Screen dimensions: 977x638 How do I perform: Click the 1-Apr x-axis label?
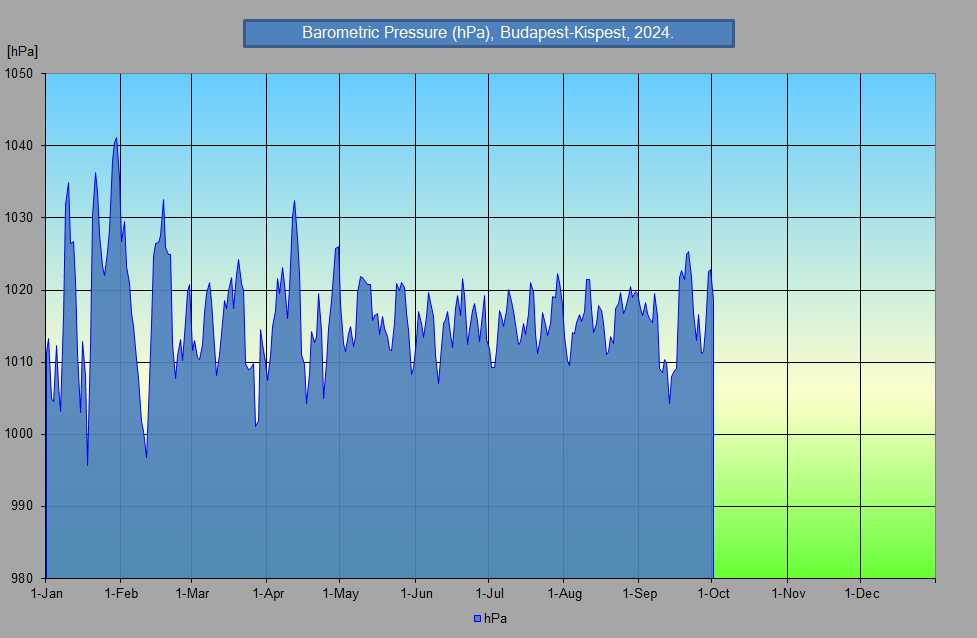(267, 594)
